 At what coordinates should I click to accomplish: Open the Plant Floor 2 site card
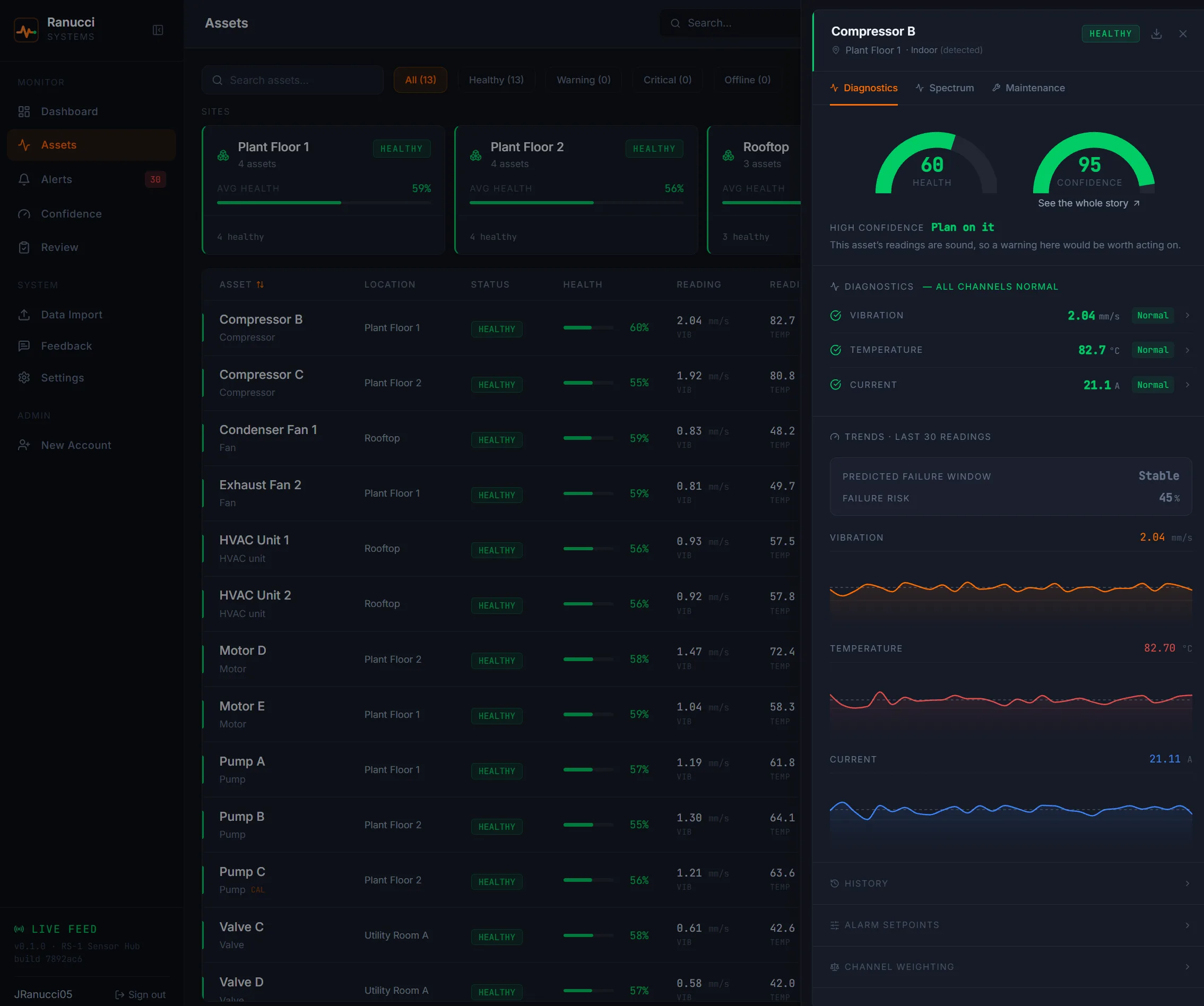[576, 190]
